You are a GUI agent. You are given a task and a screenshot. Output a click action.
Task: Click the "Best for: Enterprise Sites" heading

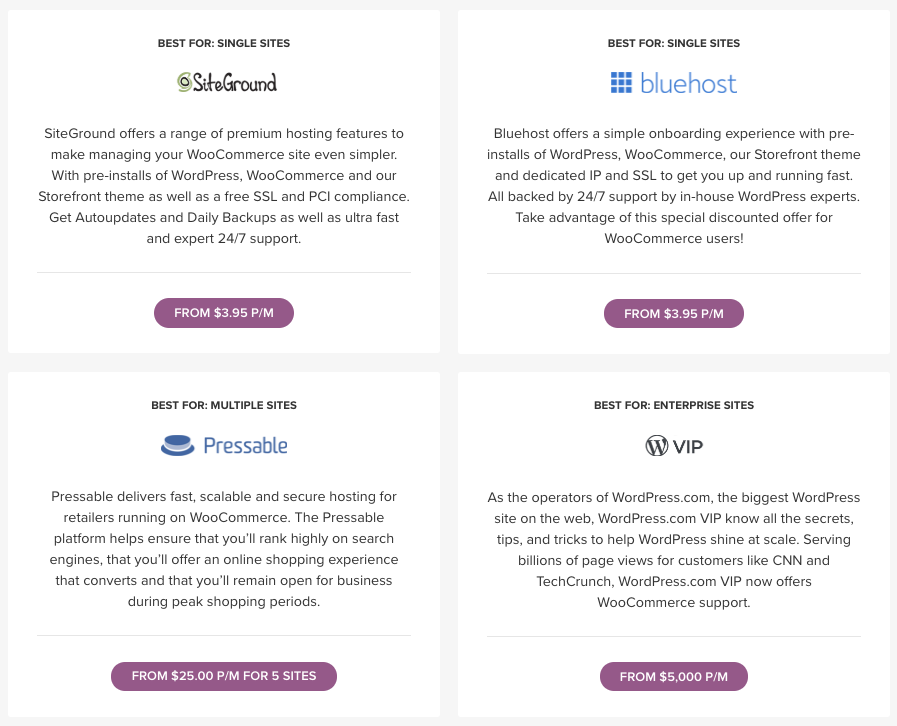point(674,405)
